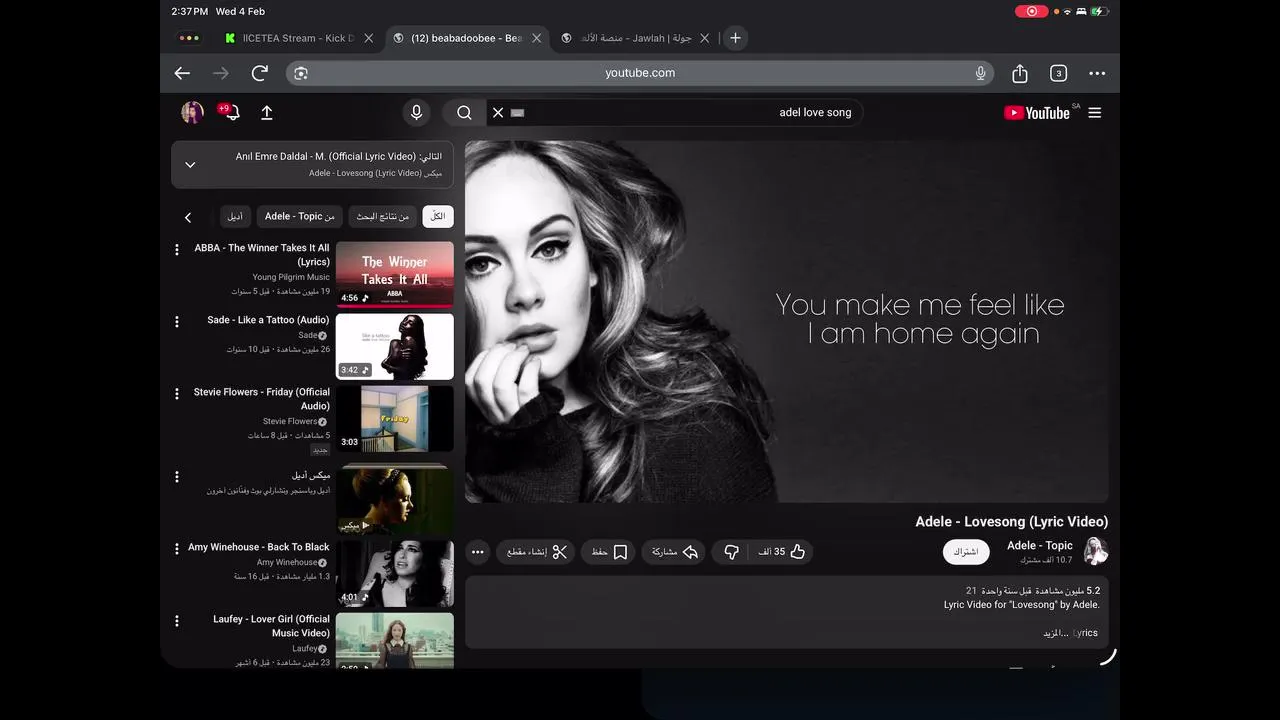Open the YouTube account avatar
Viewport: 1280px width, 720px height.
click(x=192, y=112)
